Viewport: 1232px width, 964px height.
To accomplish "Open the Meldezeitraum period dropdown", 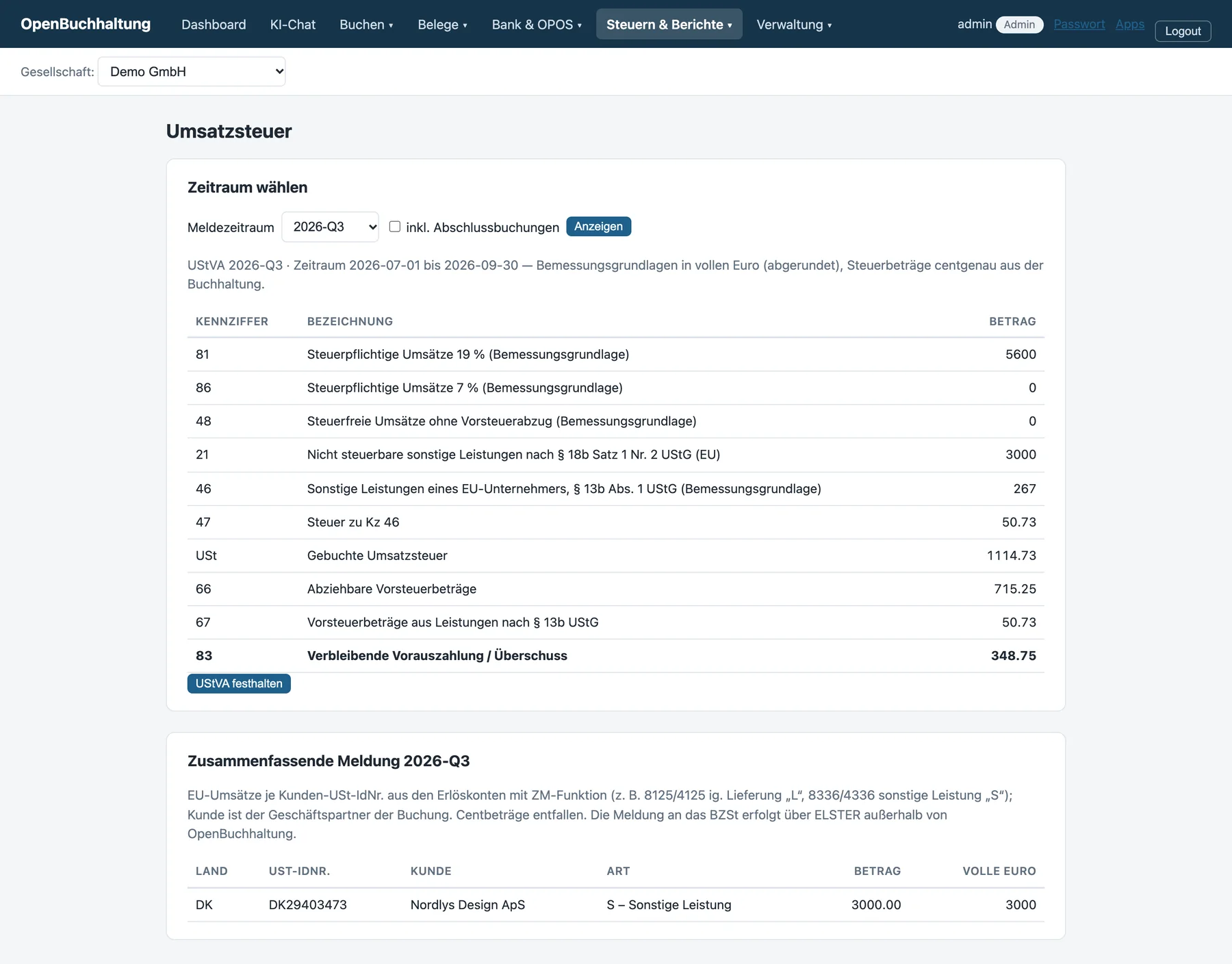I will tap(331, 227).
